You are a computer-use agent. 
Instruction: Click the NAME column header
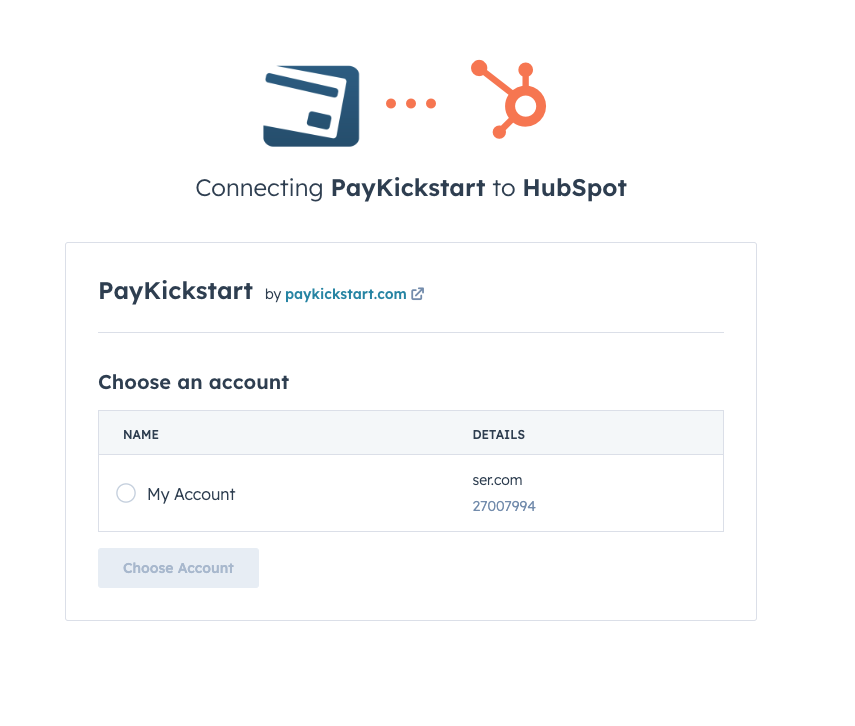click(x=141, y=435)
